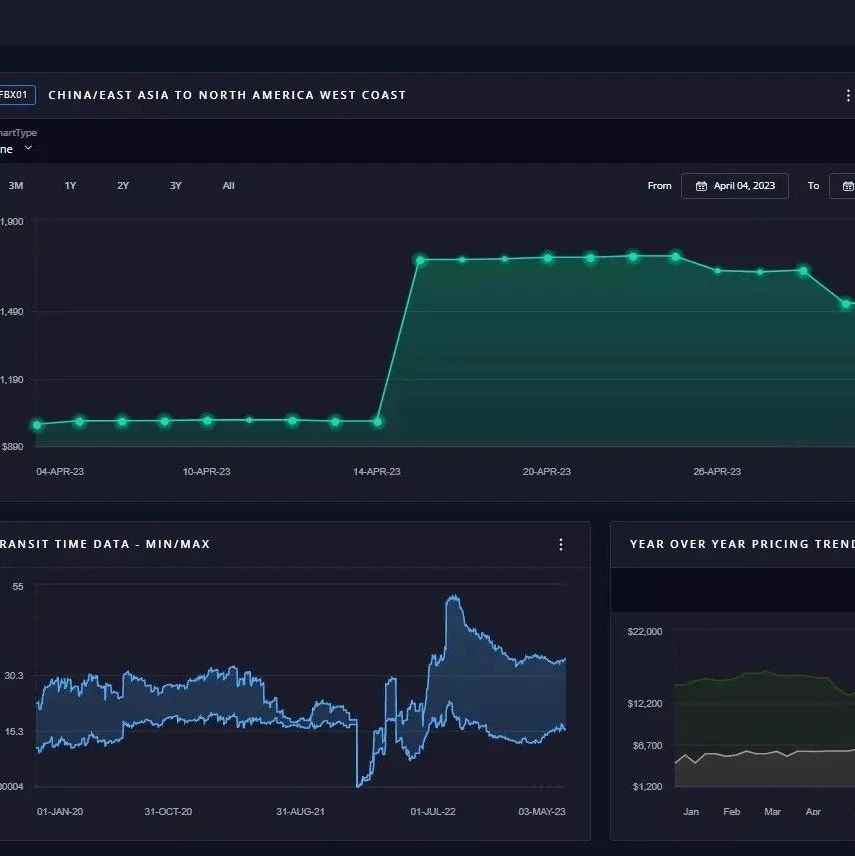Click the 55 value on transit y-axis
This screenshot has height=856, width=855.
[18, 586]
